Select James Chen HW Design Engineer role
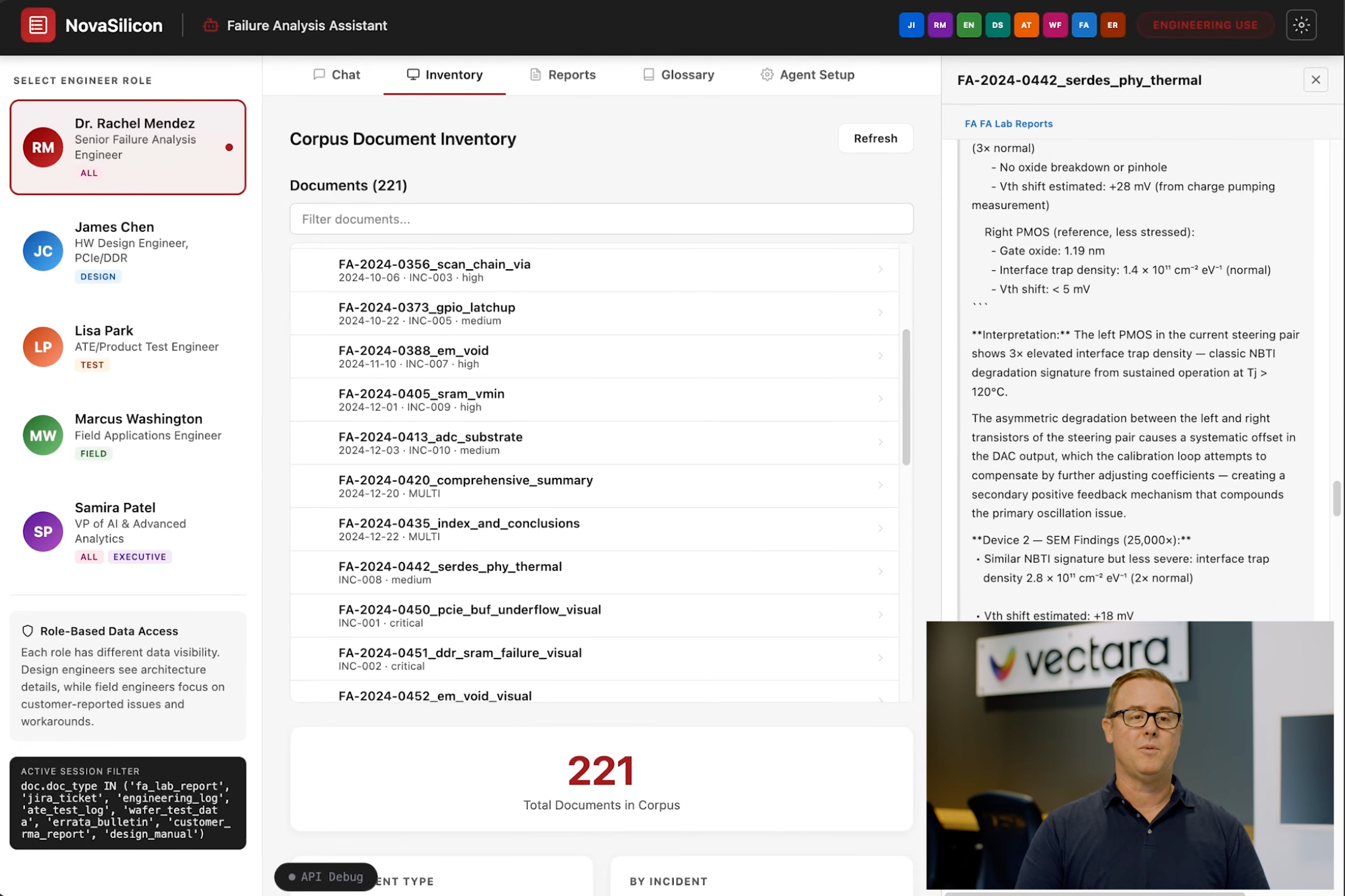Screen dimensions: 1345x896 [128, 251]
